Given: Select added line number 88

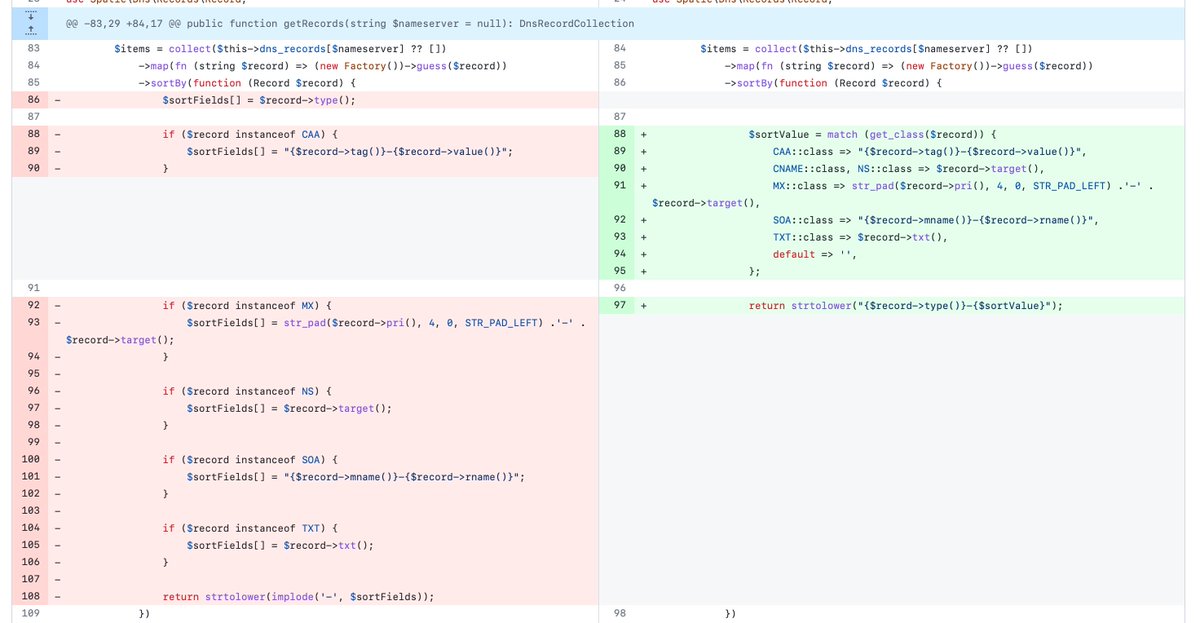Looking at the screenshot, I should click(619, 134).
